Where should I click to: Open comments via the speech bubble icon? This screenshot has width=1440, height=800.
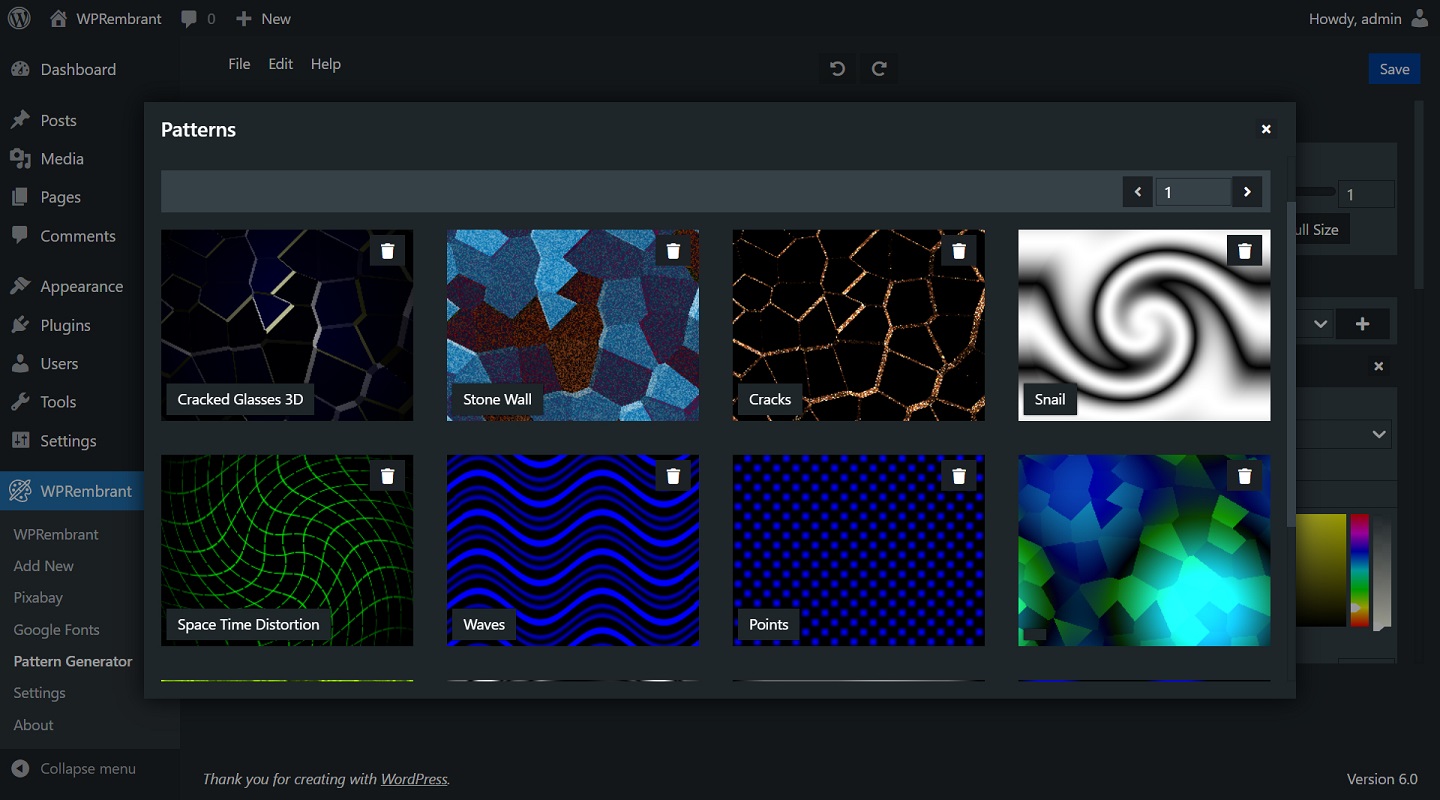click(189, 18)
